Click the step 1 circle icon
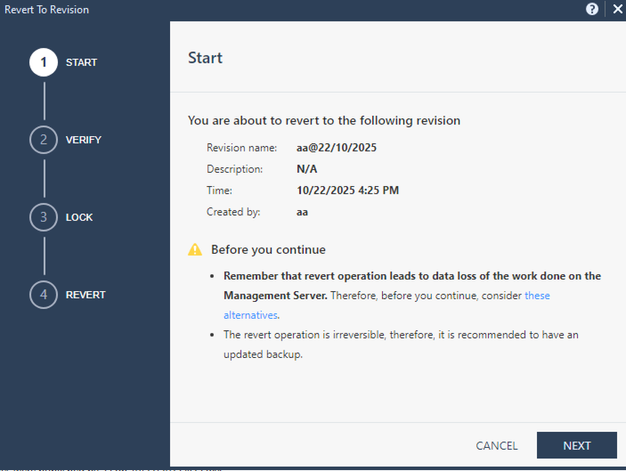Screen dimensions: 626x471 click(43, 63)
